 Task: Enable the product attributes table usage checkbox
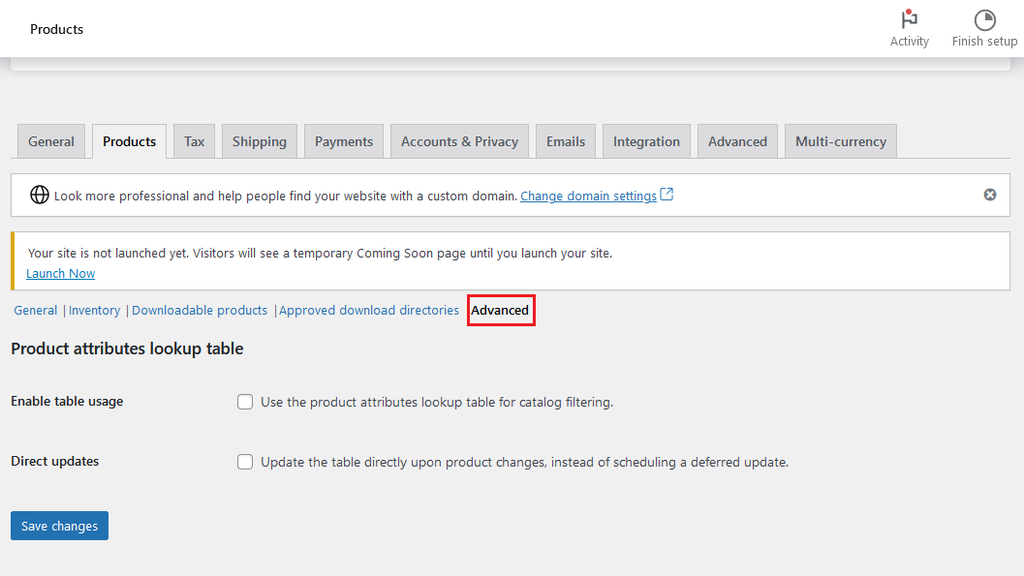click(245, 402)
